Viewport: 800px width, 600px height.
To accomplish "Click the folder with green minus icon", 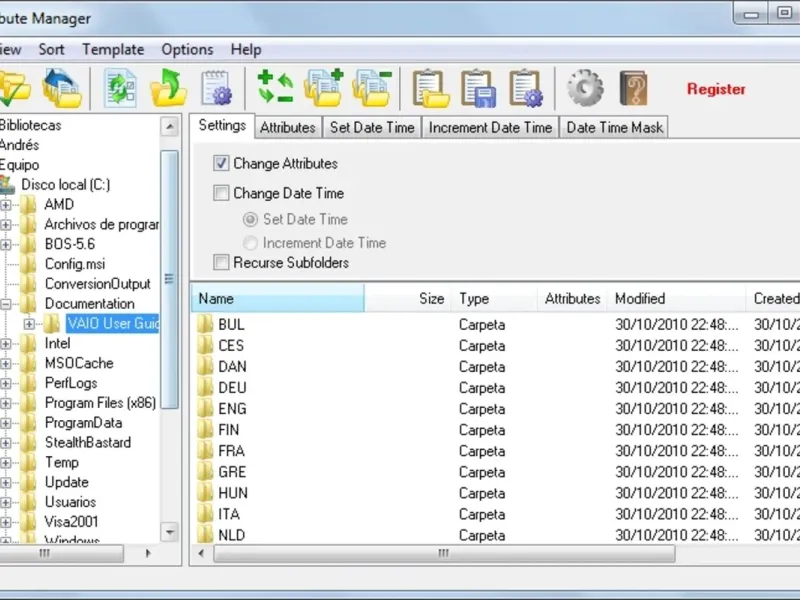I will pos(372,88).
